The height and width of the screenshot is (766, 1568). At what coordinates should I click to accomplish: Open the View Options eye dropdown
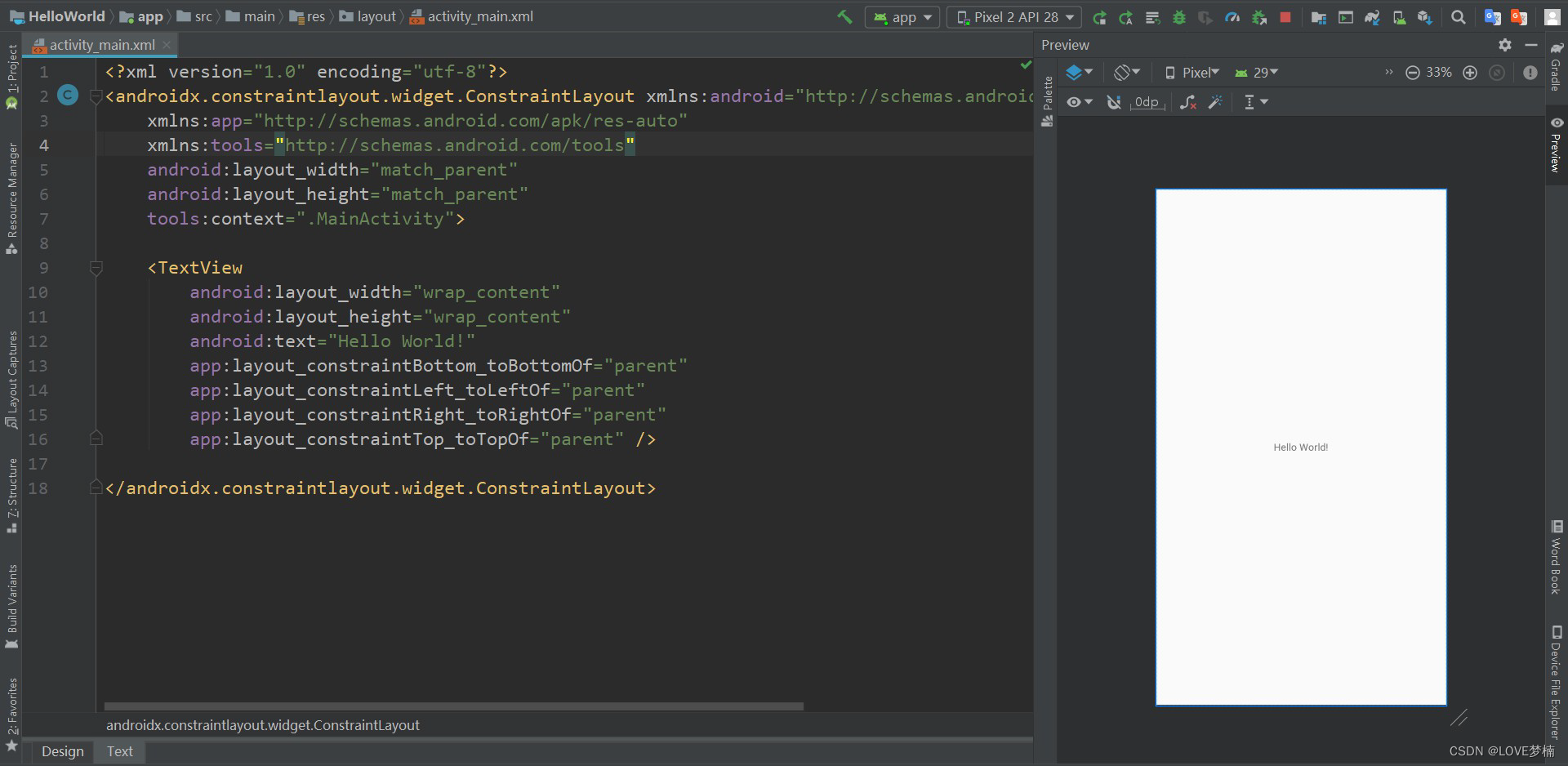(x=1080, y=102)
